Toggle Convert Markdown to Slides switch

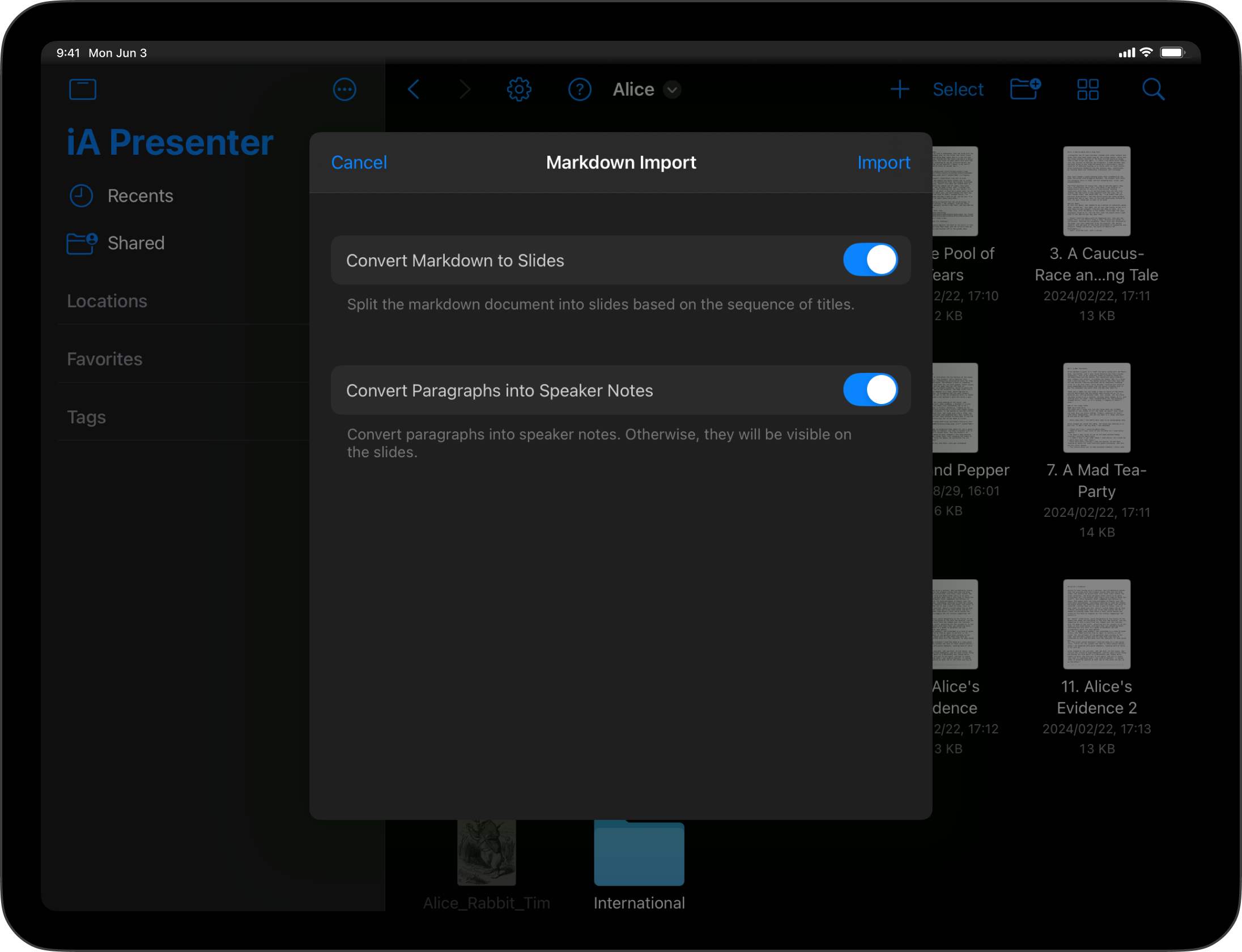pos(870,260)
